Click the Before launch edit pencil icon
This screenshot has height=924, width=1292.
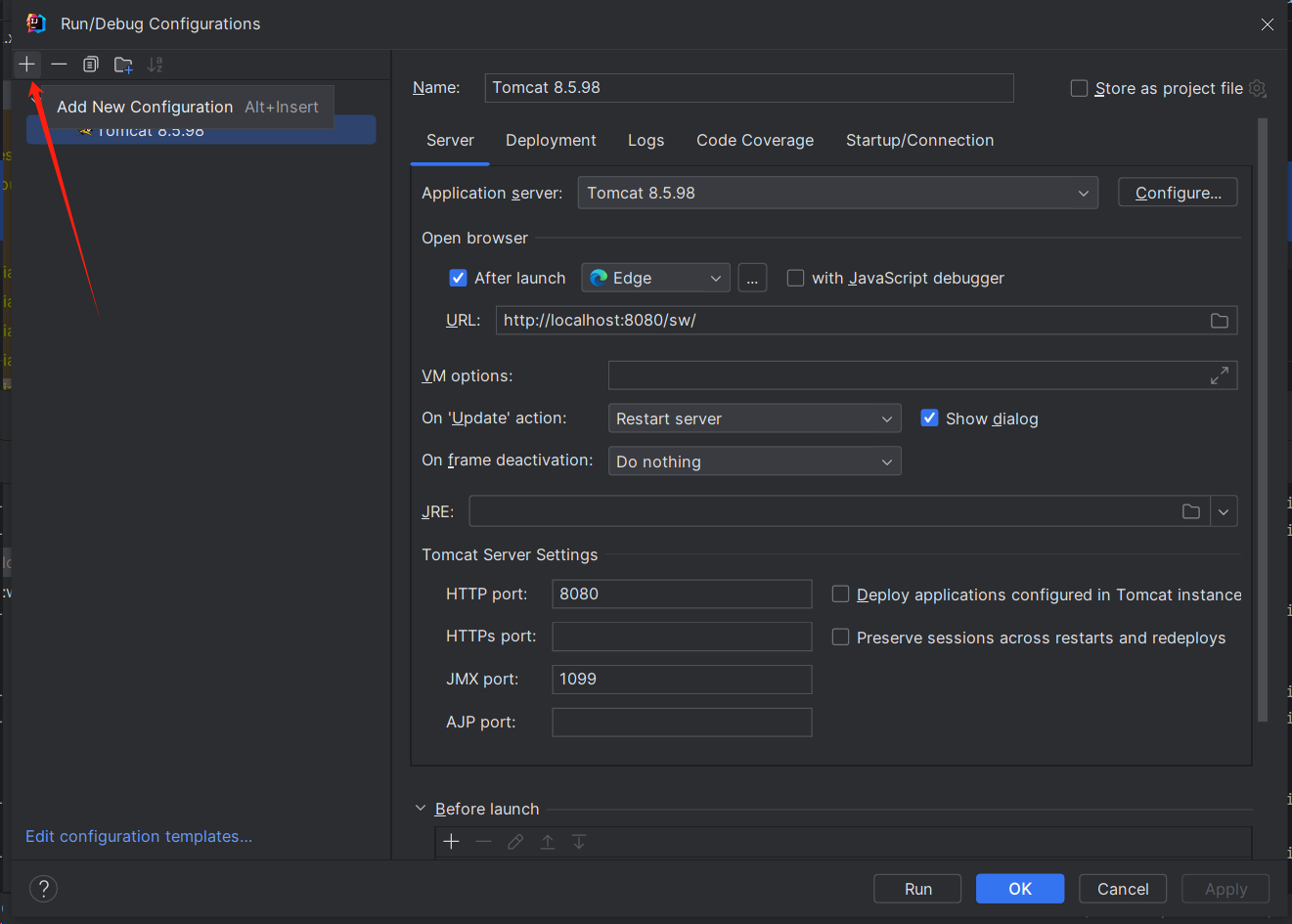click(x=515, y=842)
